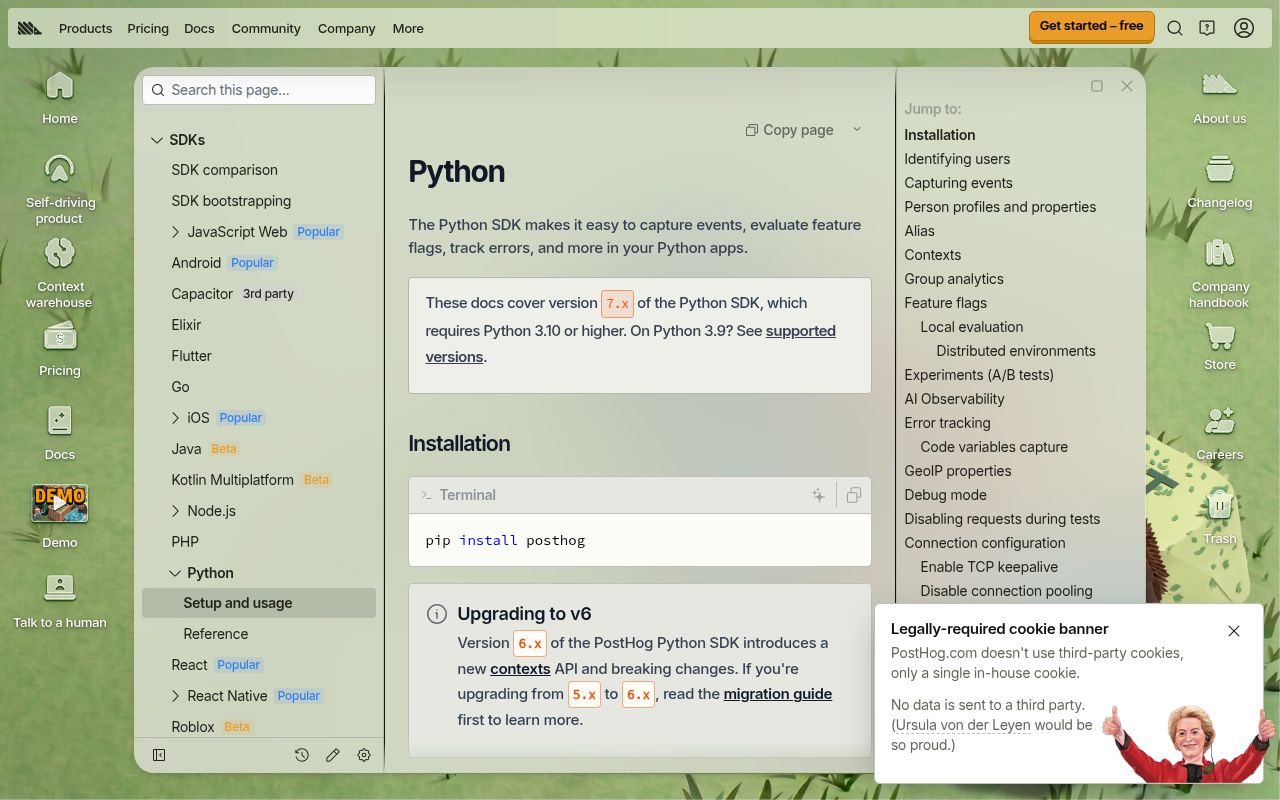This screenshot has width=1280, height=800.
Task: Open the About us desktop icon
Action: point(1220,84)
